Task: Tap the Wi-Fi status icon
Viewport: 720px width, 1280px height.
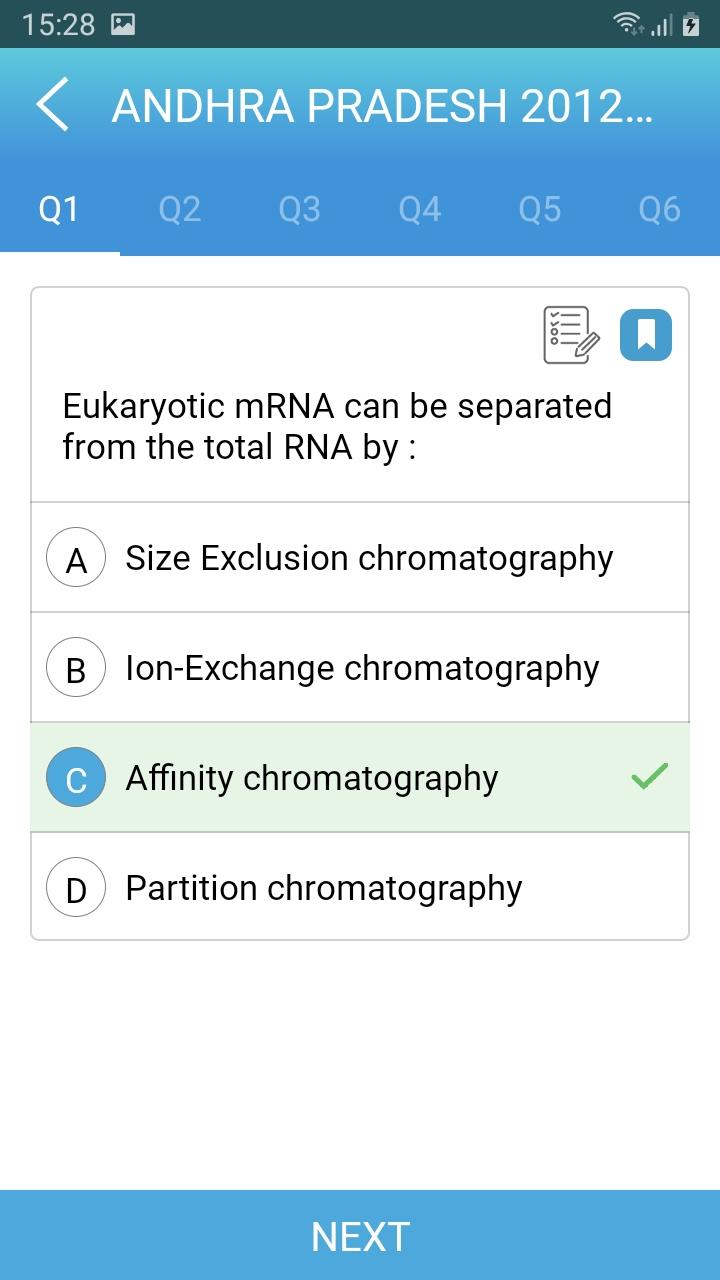Action: point(629,24)
